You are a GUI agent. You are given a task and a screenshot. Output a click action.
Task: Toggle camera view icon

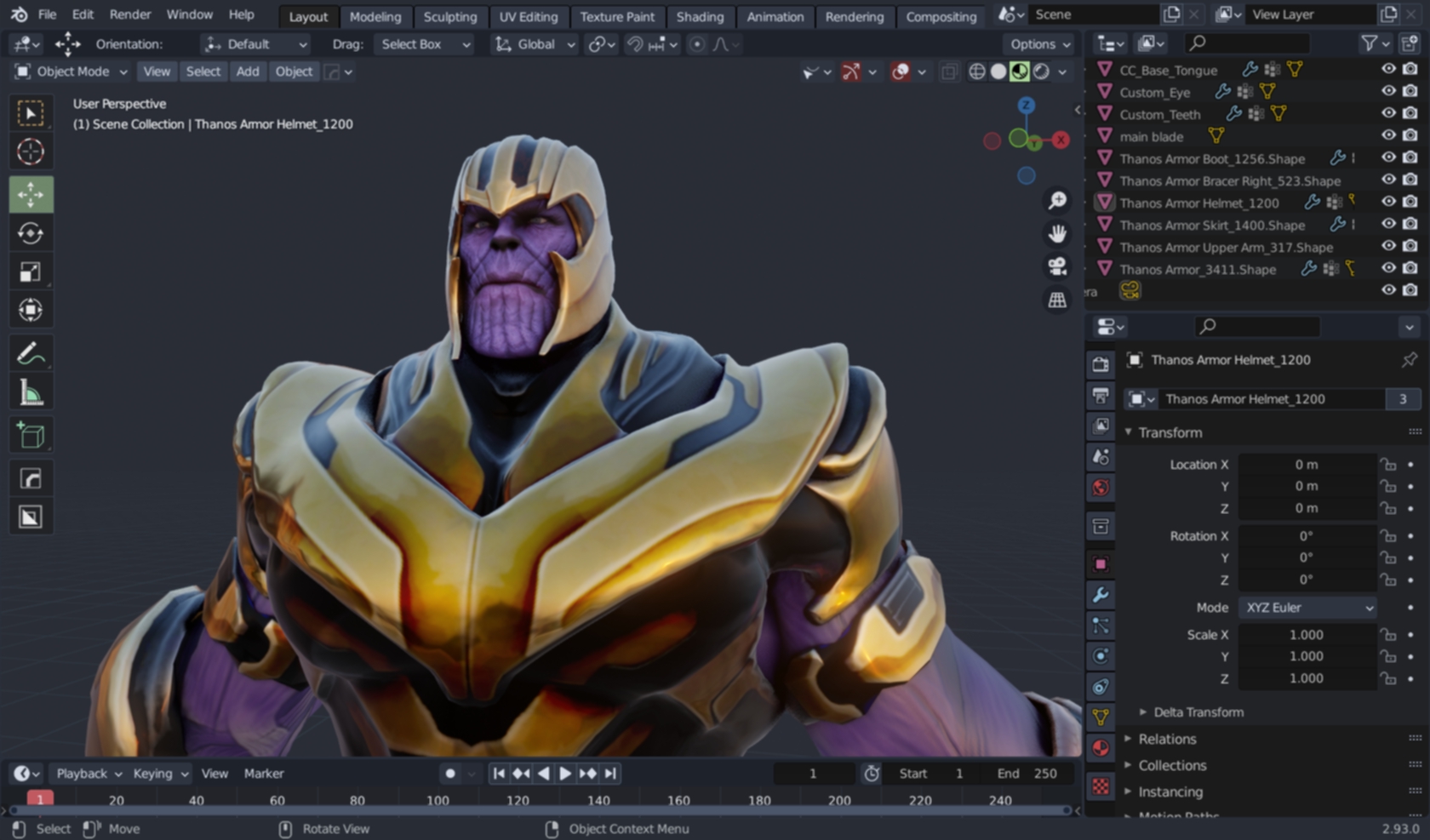tap(1057, 266)
